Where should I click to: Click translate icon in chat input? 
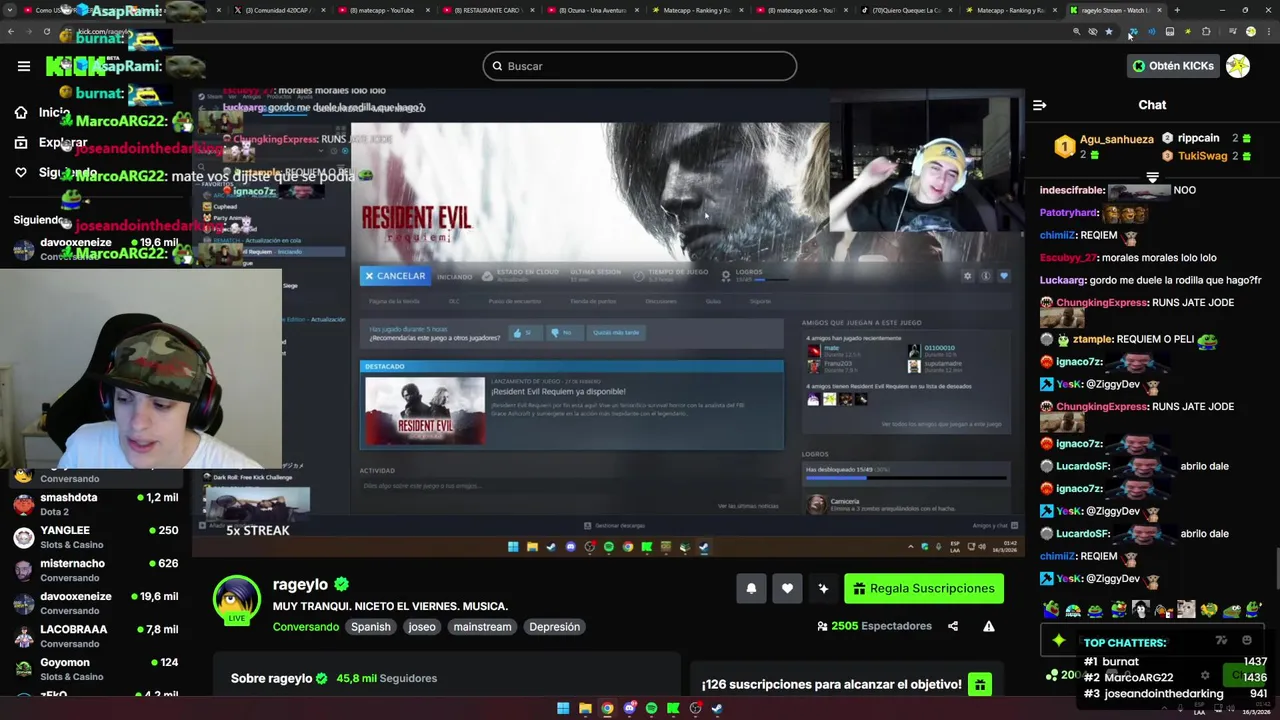[1221, 640]
